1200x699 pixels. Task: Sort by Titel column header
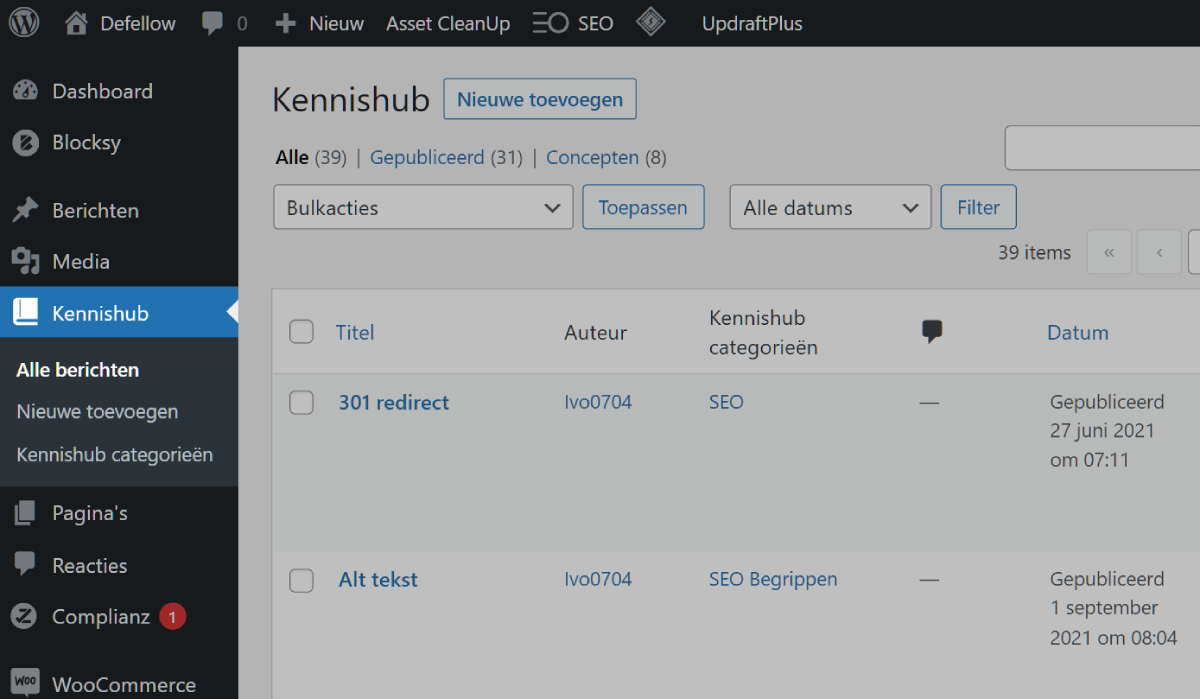point(355,332)
